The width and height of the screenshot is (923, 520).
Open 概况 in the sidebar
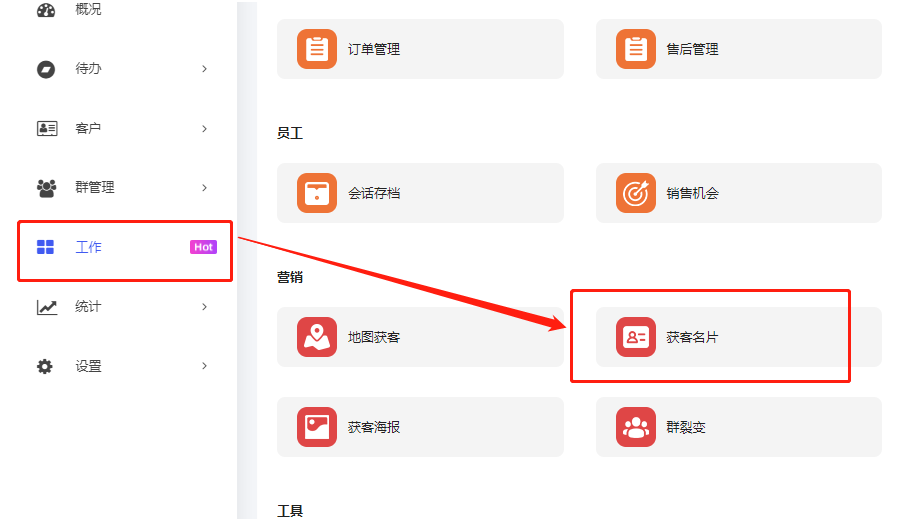pyautogui.click(x=88, y=9)
